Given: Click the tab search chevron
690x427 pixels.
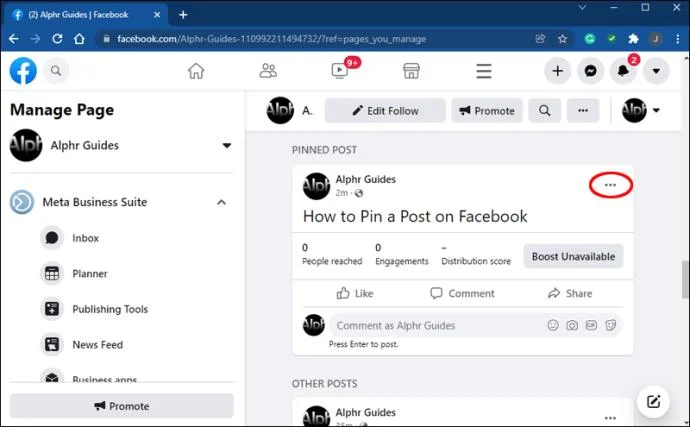Looking at the screenshot, I should (582, 7).
